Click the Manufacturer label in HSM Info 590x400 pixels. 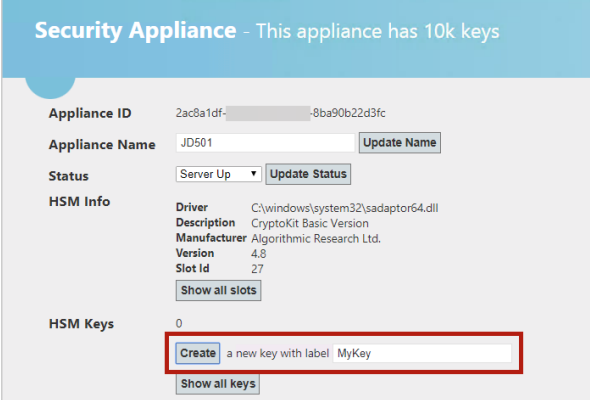[x=211, y=238]
